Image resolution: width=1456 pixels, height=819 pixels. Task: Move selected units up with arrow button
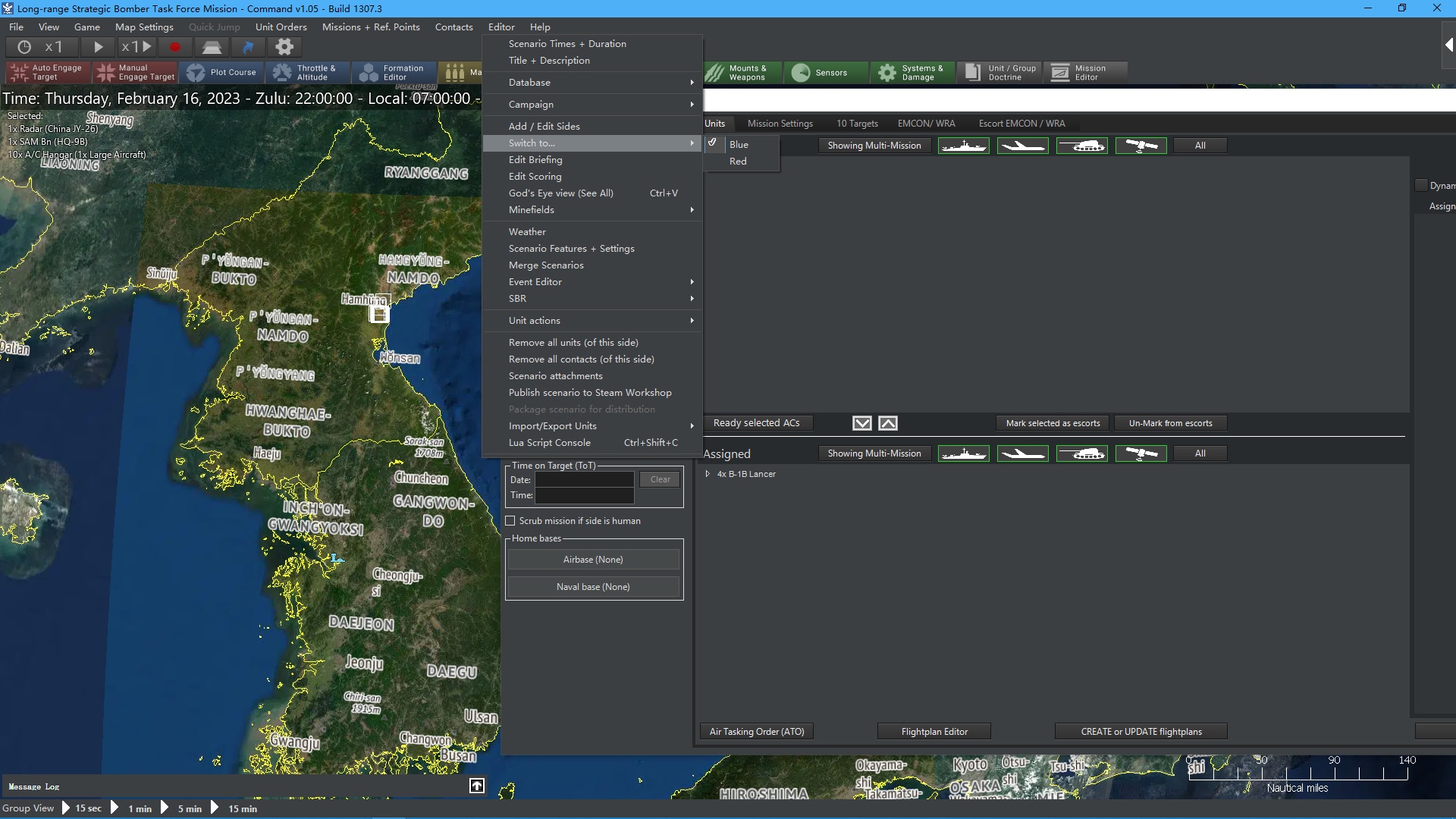[x=888, y=423]
